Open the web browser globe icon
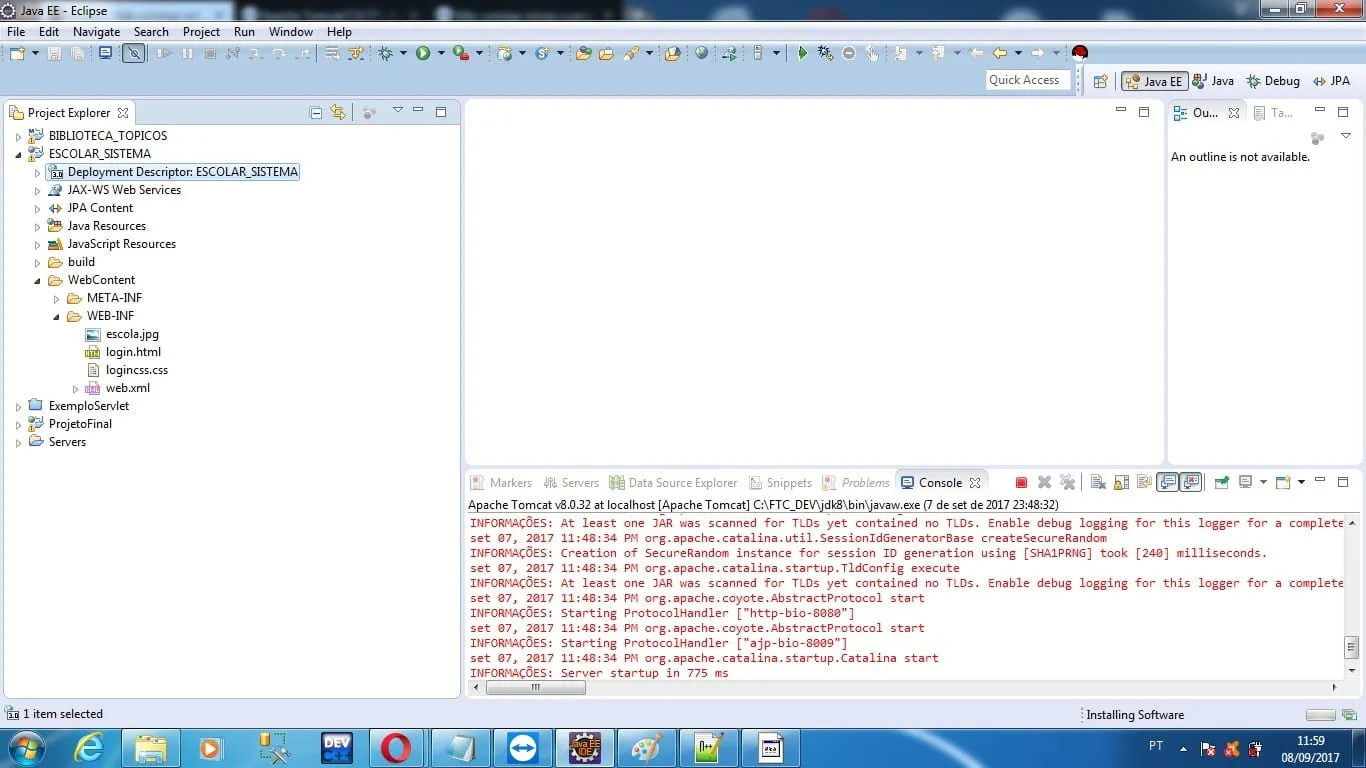Screen dimensions: 1366x768 click(701, 53)
